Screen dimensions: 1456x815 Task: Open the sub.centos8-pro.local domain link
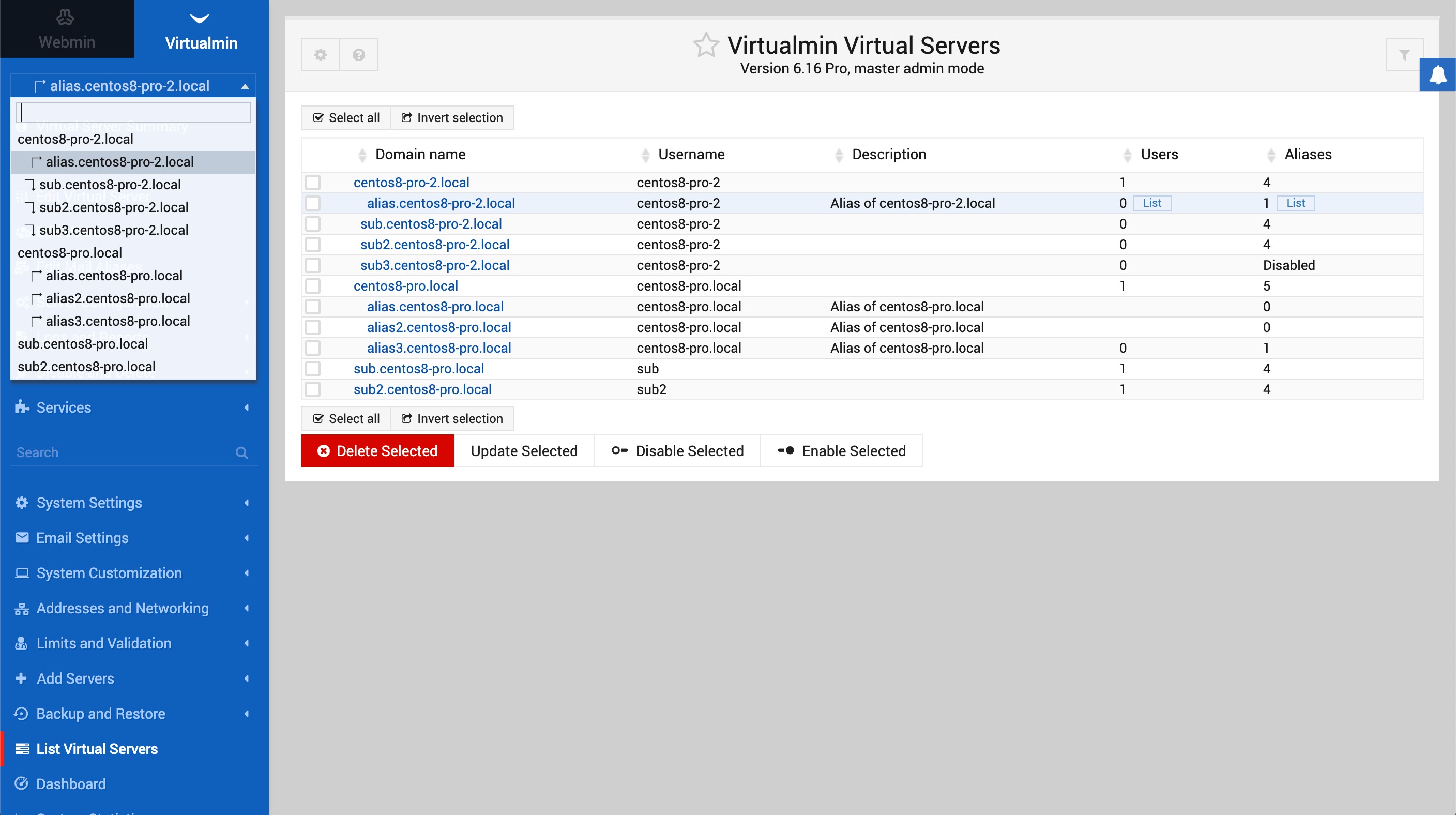pyautogui.click(x=419, y=369)
